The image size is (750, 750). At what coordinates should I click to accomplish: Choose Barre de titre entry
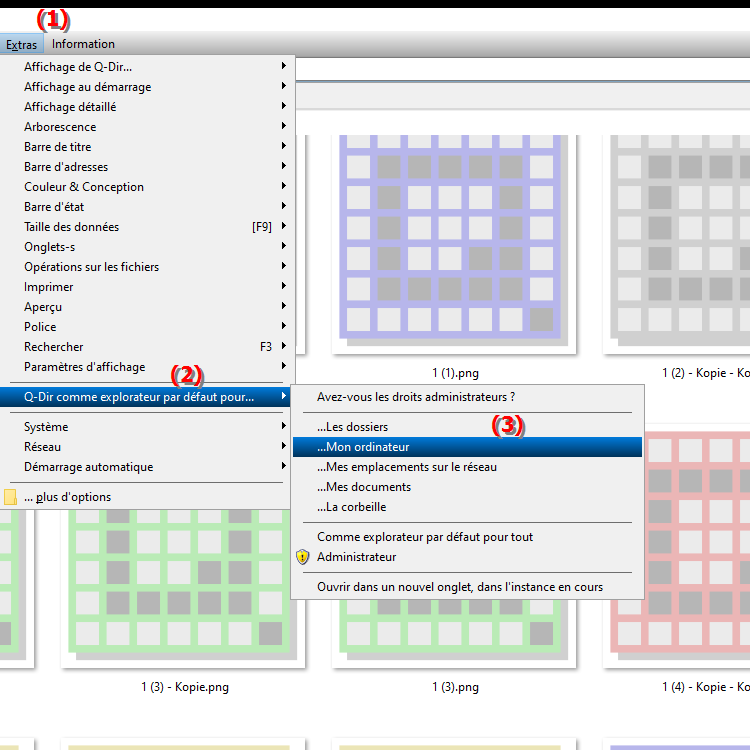pyautogui.click(x=147, y=147)
